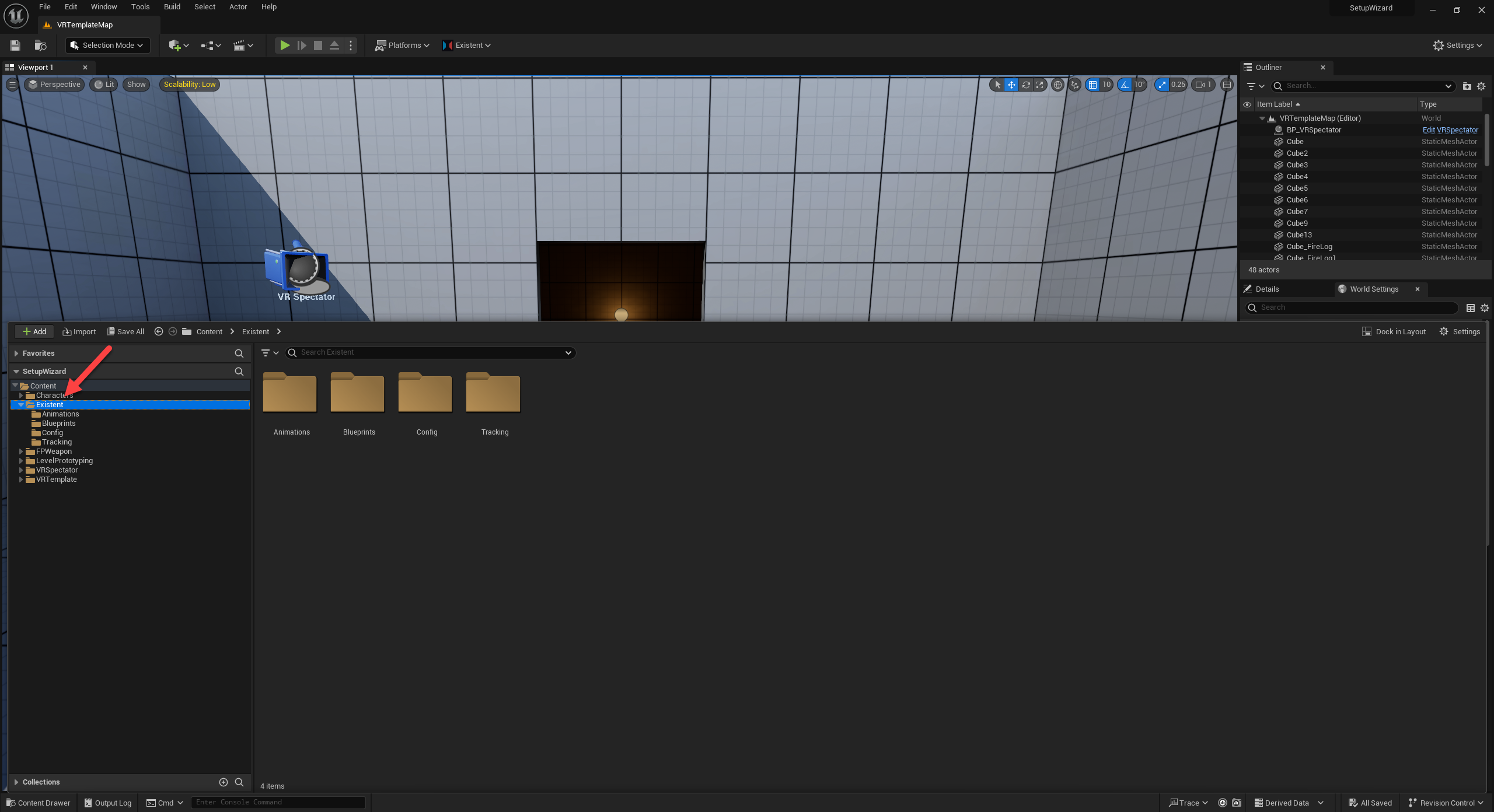Viewport: 1494px width, 812px height.
Task: Expand the FPWeapon folder in tree
Action: point(21,451)
